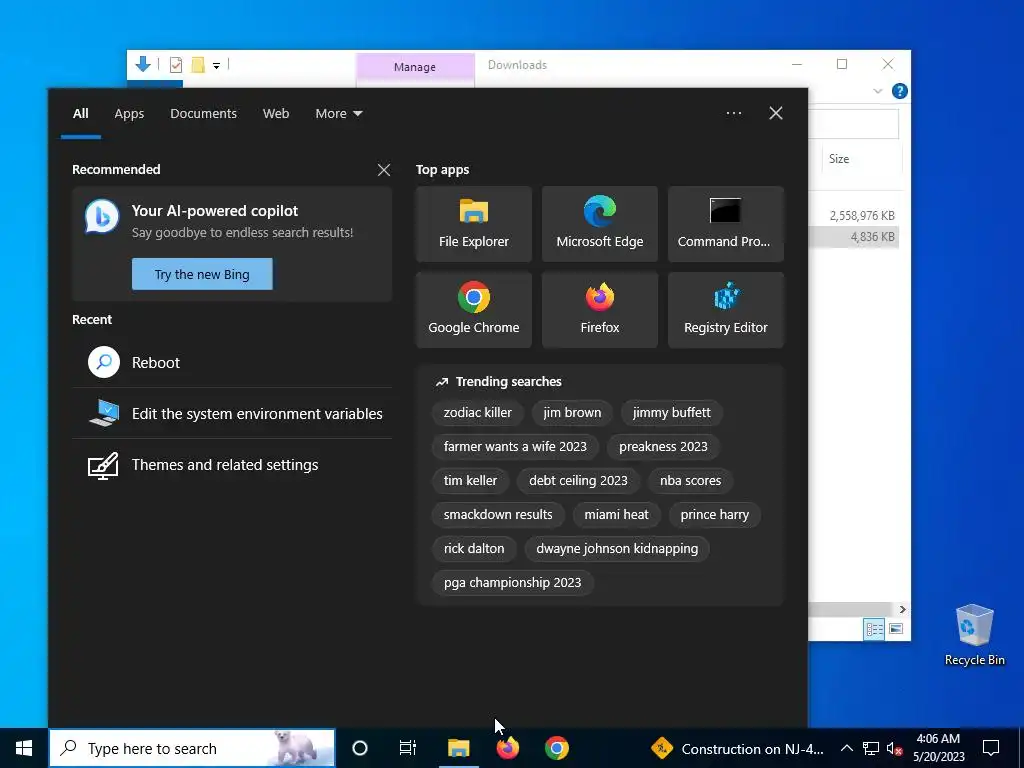This screenshot has height=768, width=1024.
Task: Click the Windows Start button
Action: (x=24, y=748)
